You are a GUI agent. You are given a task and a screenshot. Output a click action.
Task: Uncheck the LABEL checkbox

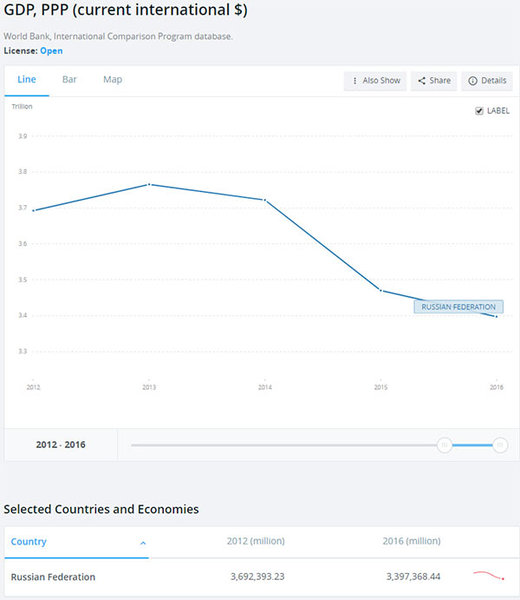point(479,111)
